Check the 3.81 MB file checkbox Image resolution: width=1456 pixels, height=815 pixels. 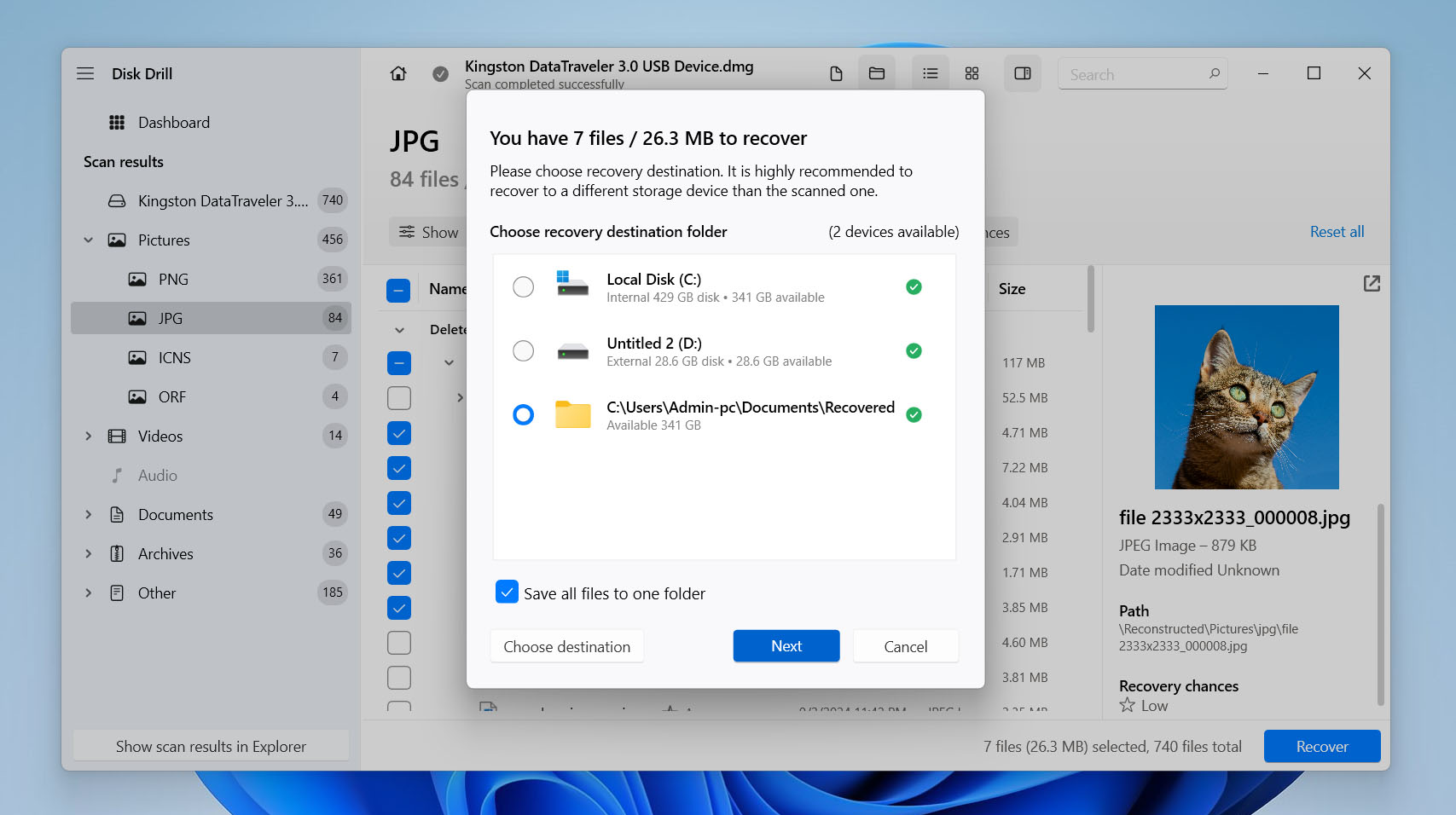[398, 678]
